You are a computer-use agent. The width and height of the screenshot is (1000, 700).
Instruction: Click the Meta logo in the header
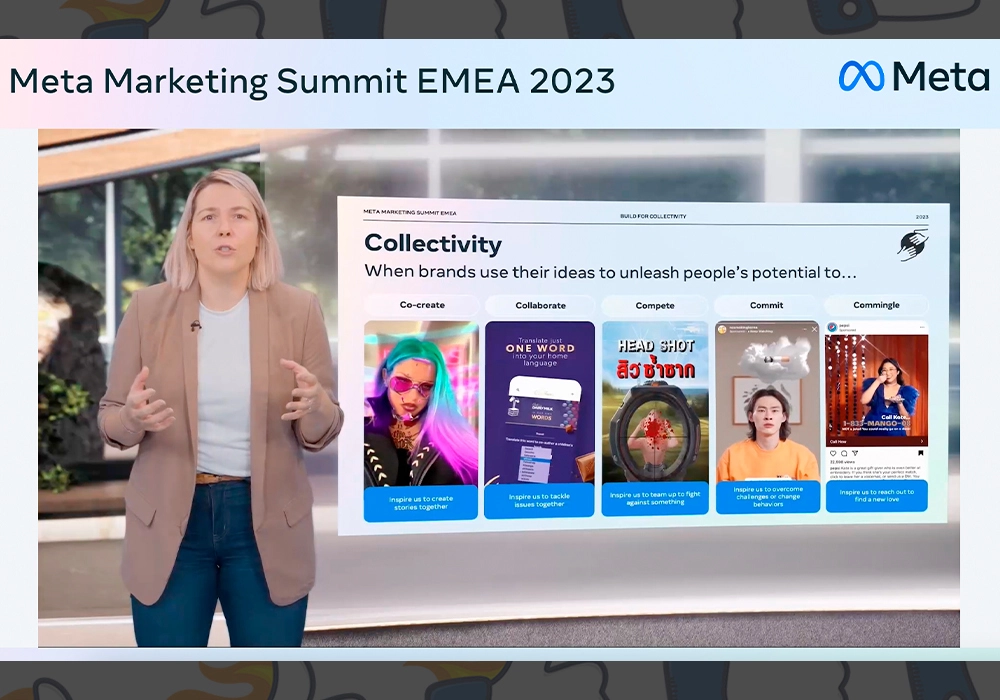[913, 77]
